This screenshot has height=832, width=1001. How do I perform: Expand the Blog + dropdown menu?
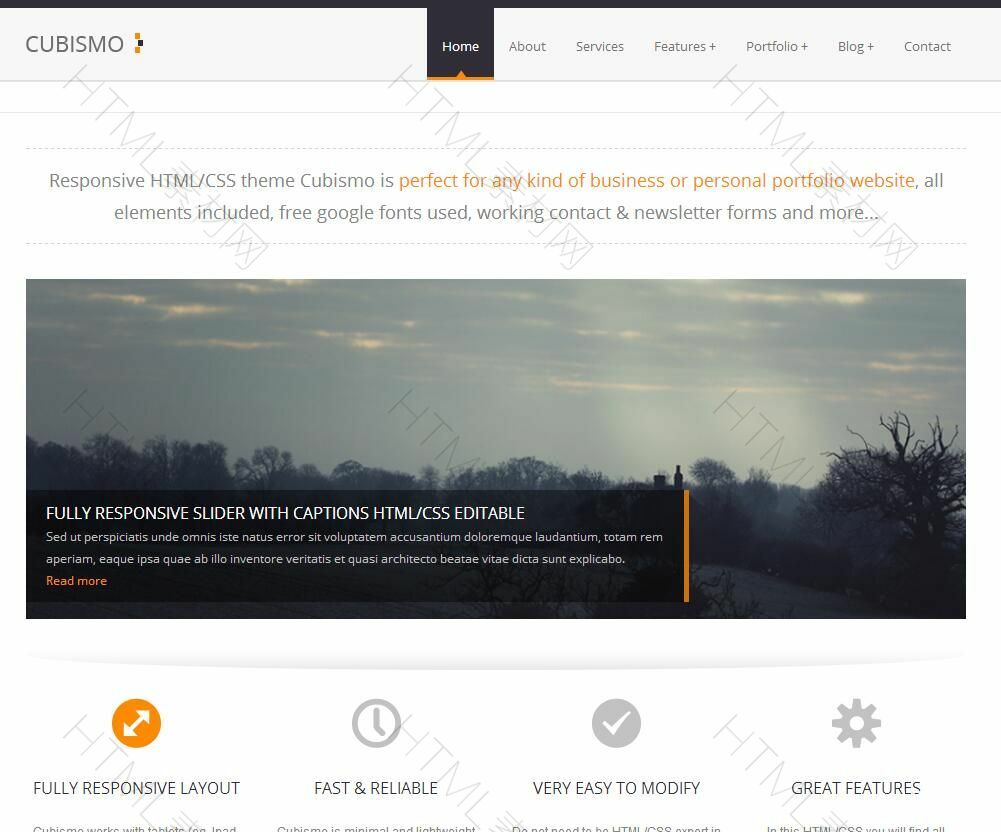point(855,46)
